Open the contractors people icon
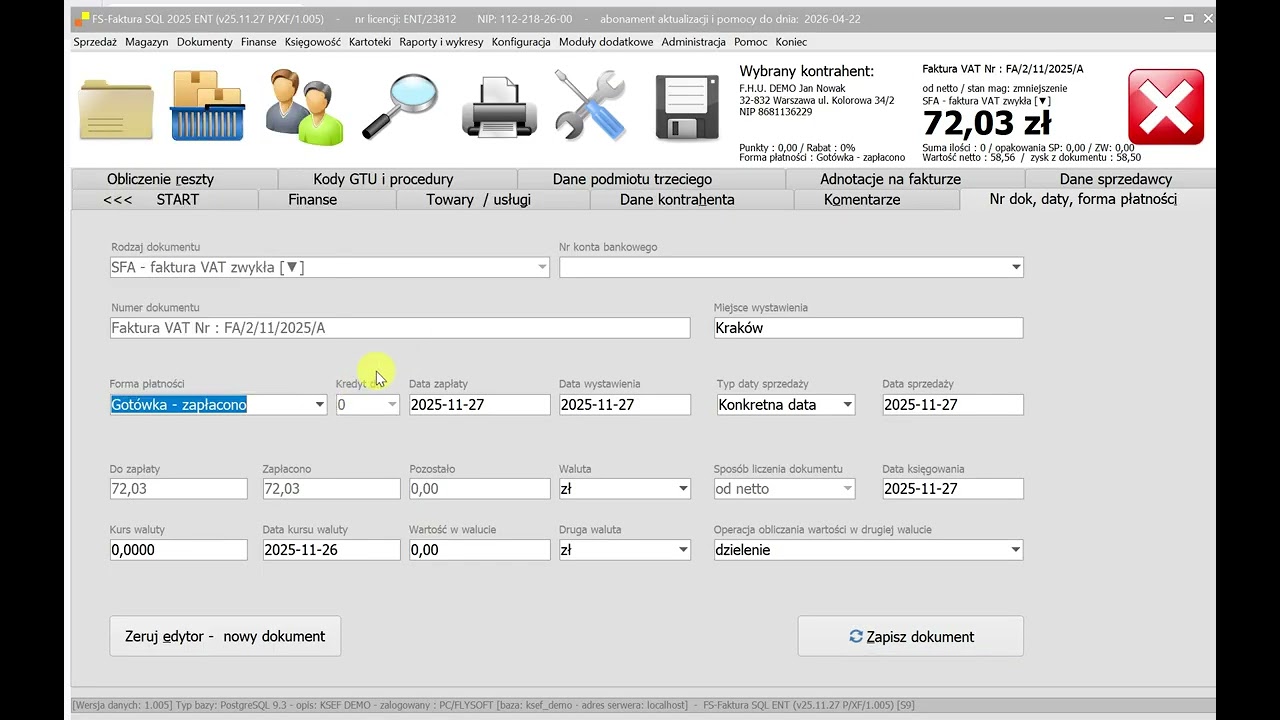 [x=304, y=107]
